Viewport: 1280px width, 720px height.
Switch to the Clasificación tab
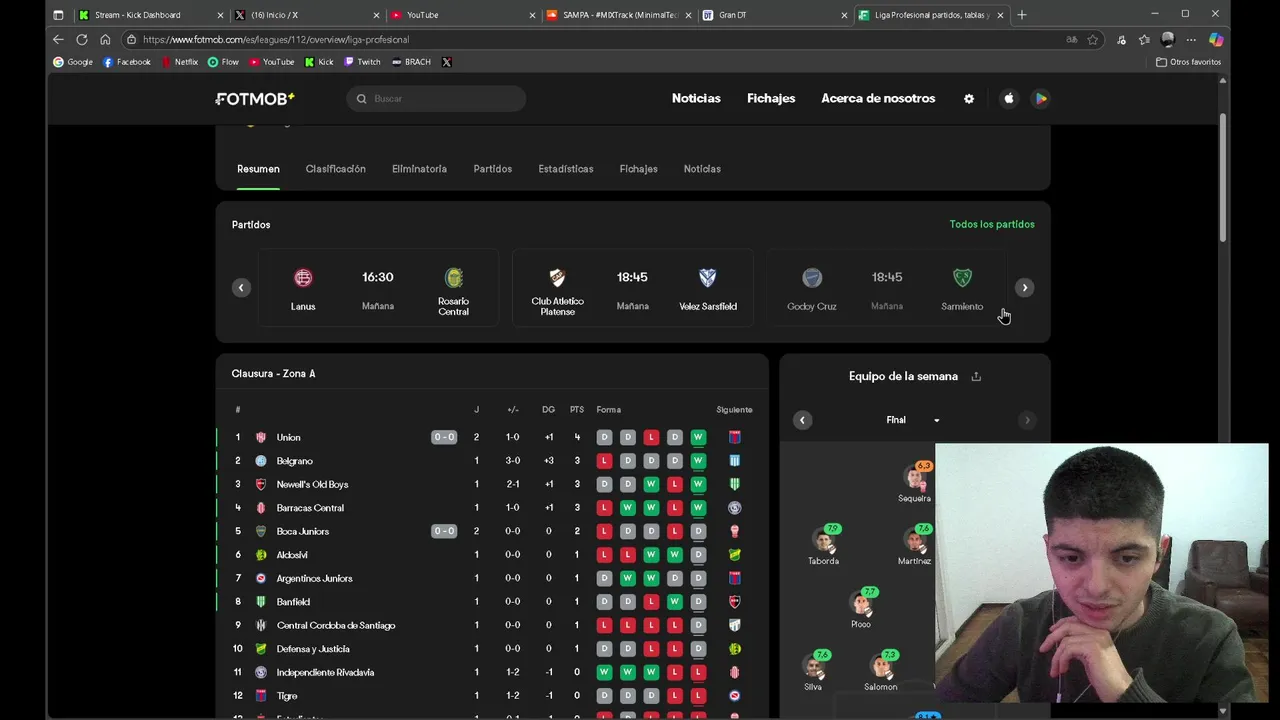click(335, 169)
